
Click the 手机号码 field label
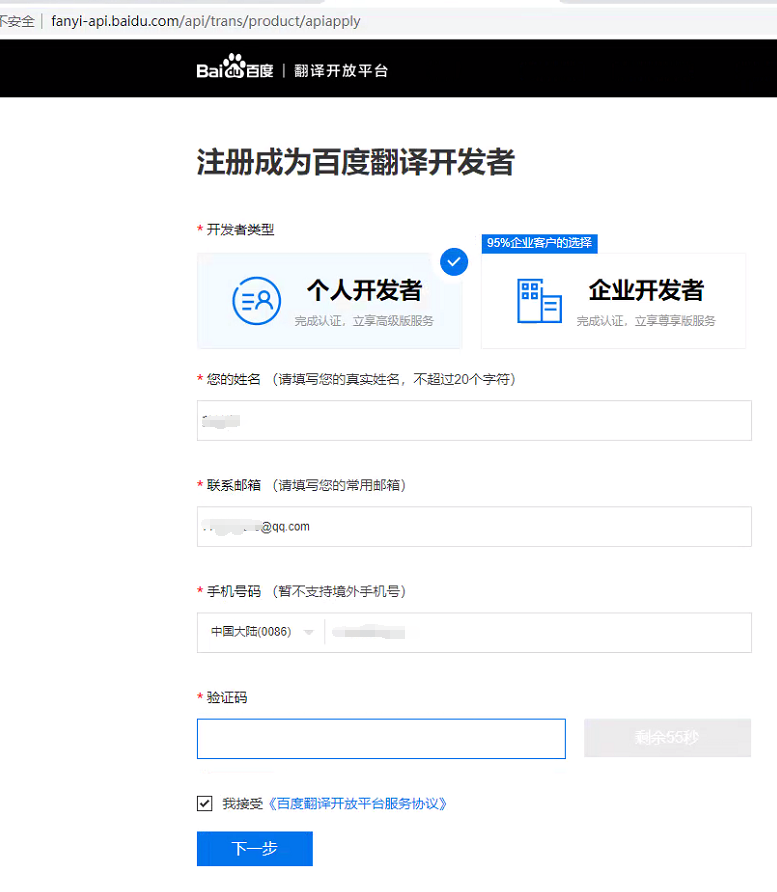coord(234,591)
